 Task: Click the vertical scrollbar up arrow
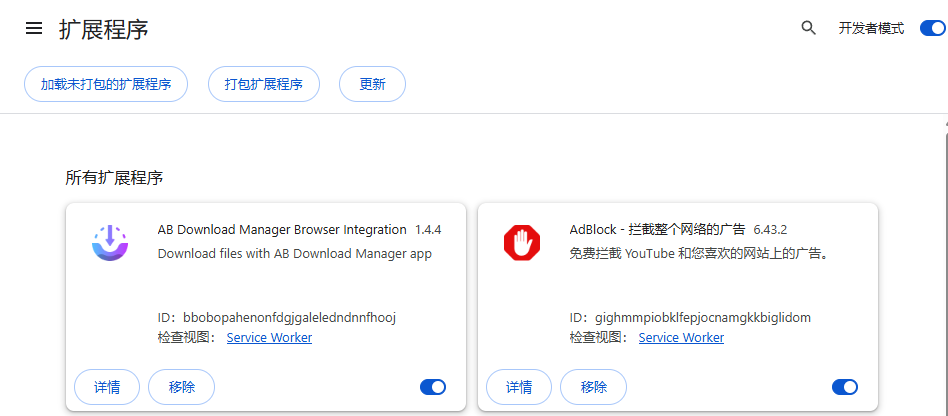click(945, 123)
